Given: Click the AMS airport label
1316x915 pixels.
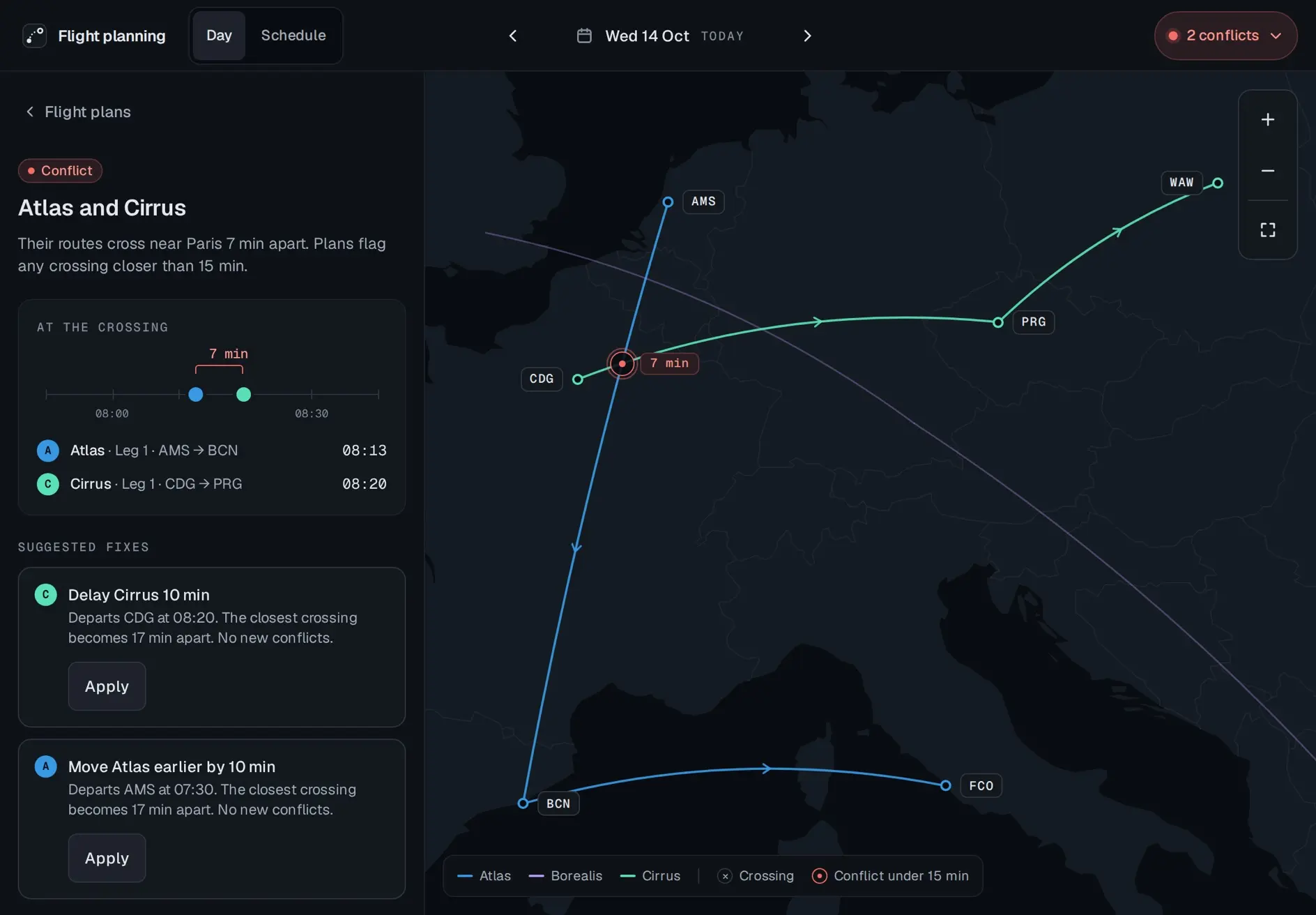Looking at the screenshot, I should click(x=703, y=202).
